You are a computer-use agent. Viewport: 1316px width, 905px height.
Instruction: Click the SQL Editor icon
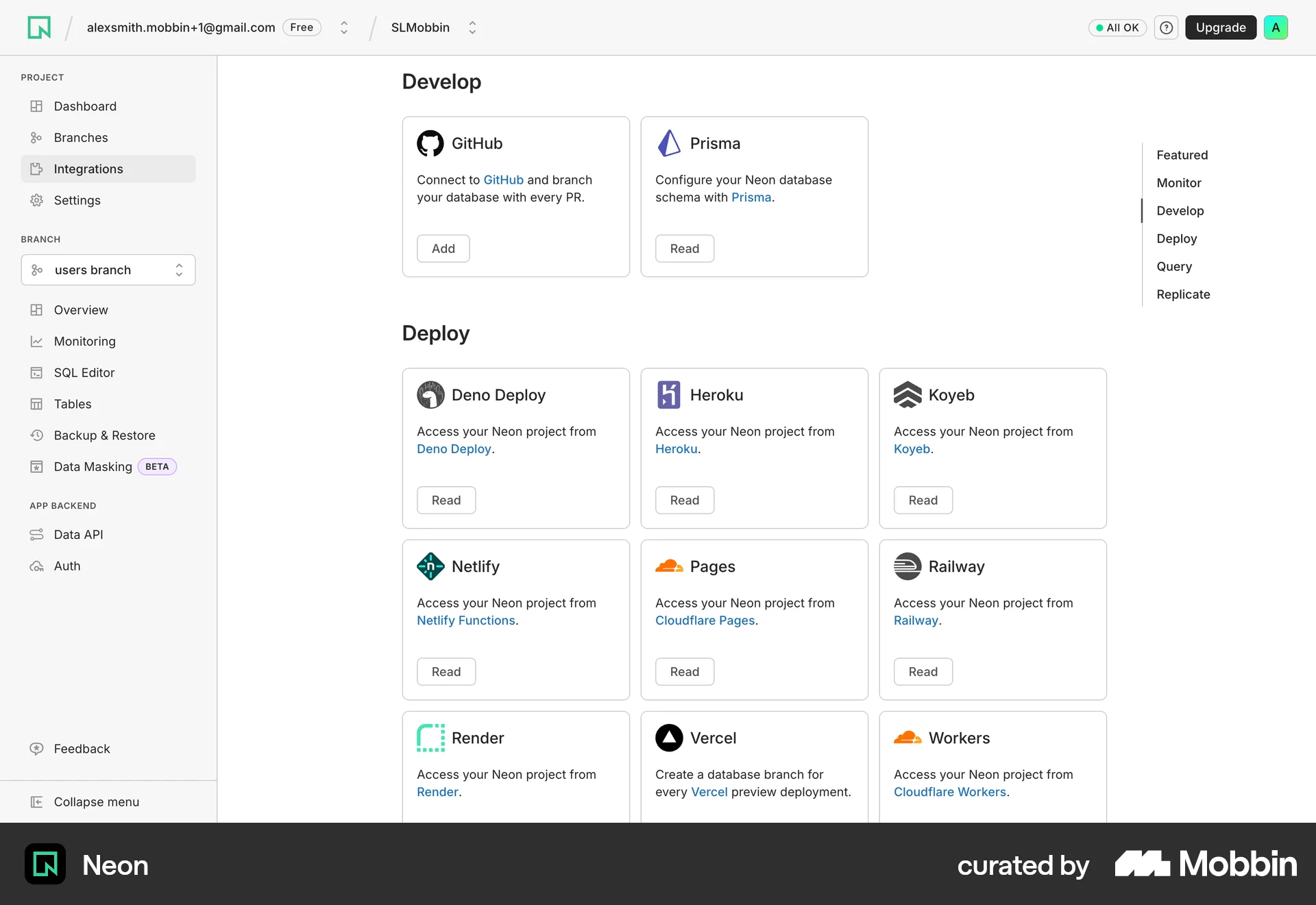click(36, 373)
